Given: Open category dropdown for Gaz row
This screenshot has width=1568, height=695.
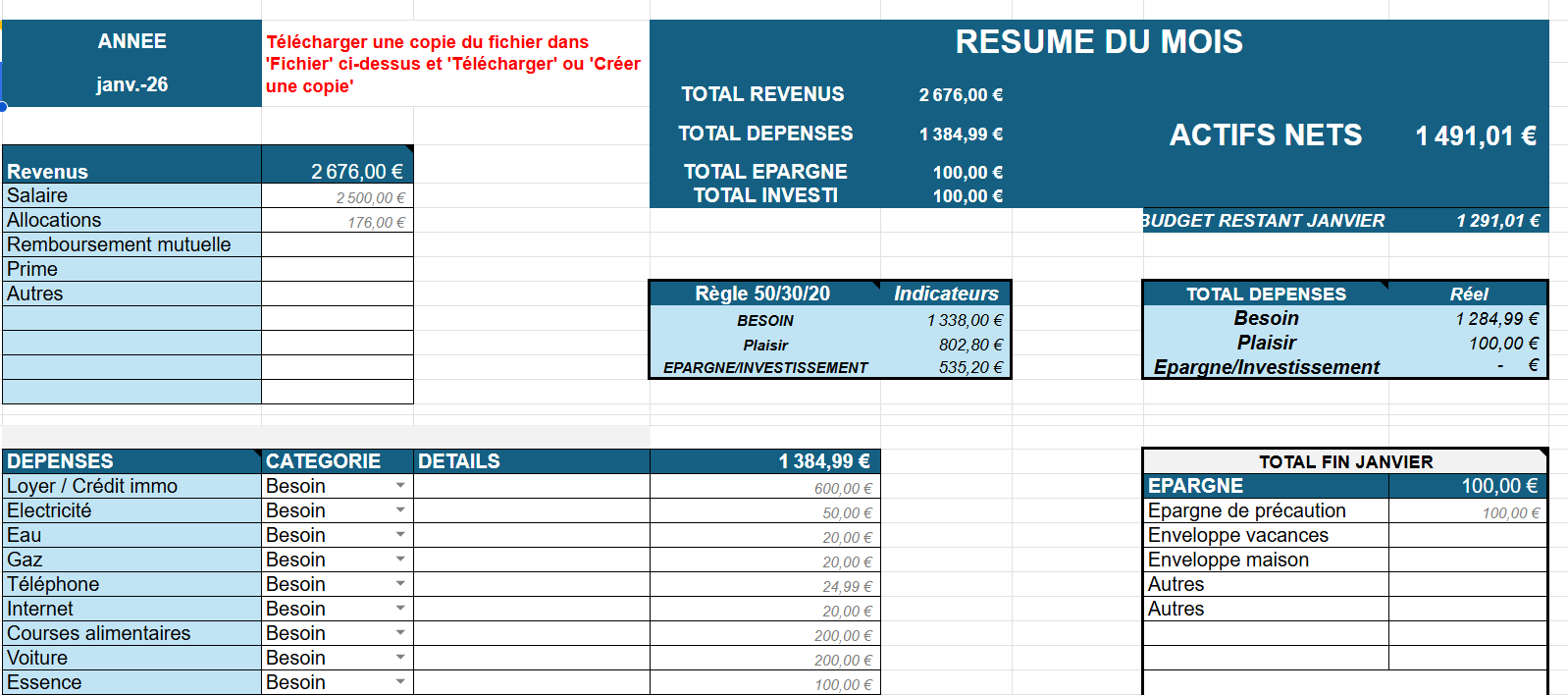Looking at the screenshot, I should [x=400, y=560].
